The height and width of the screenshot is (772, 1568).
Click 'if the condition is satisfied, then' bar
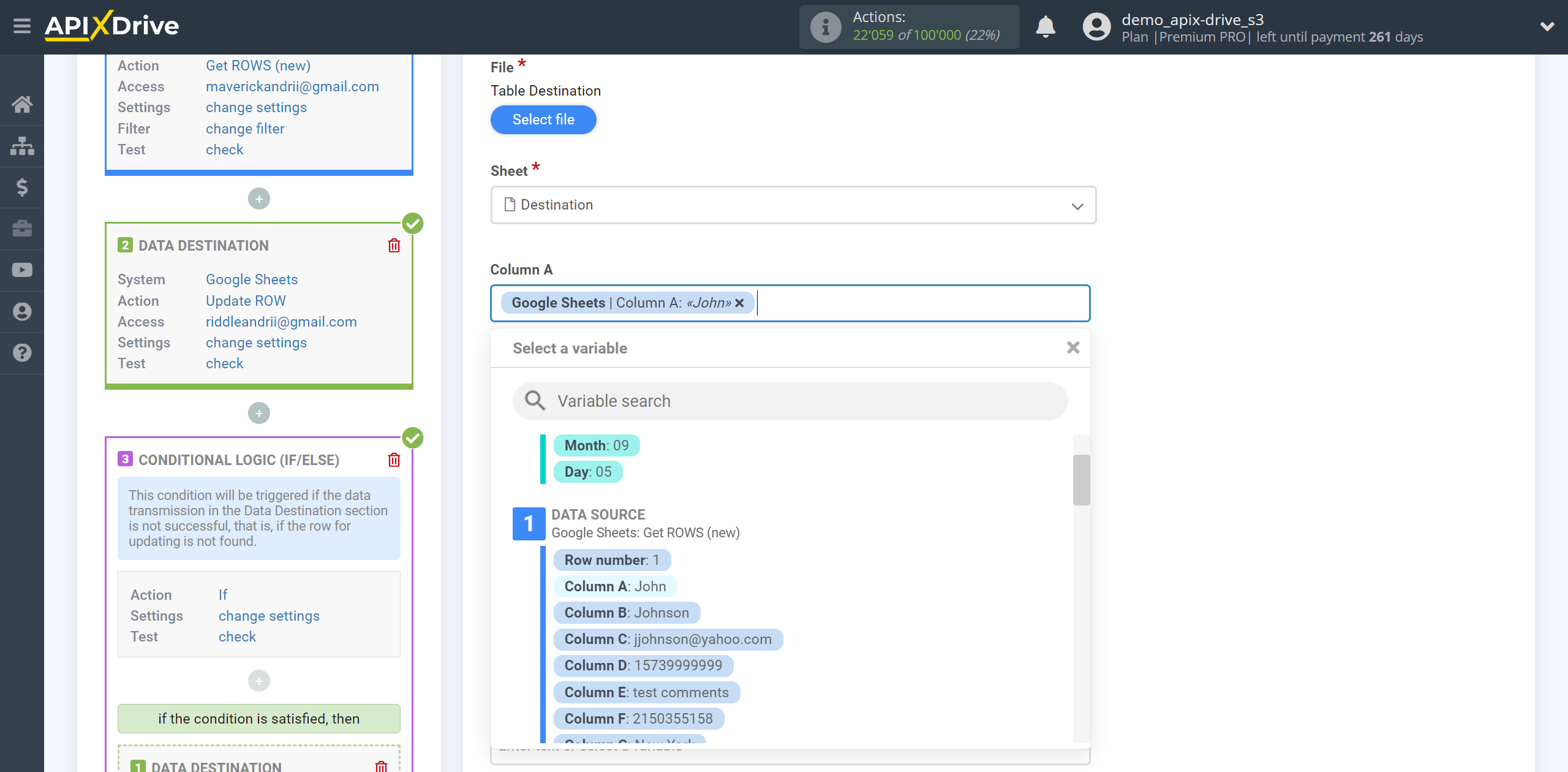(259, 719)
